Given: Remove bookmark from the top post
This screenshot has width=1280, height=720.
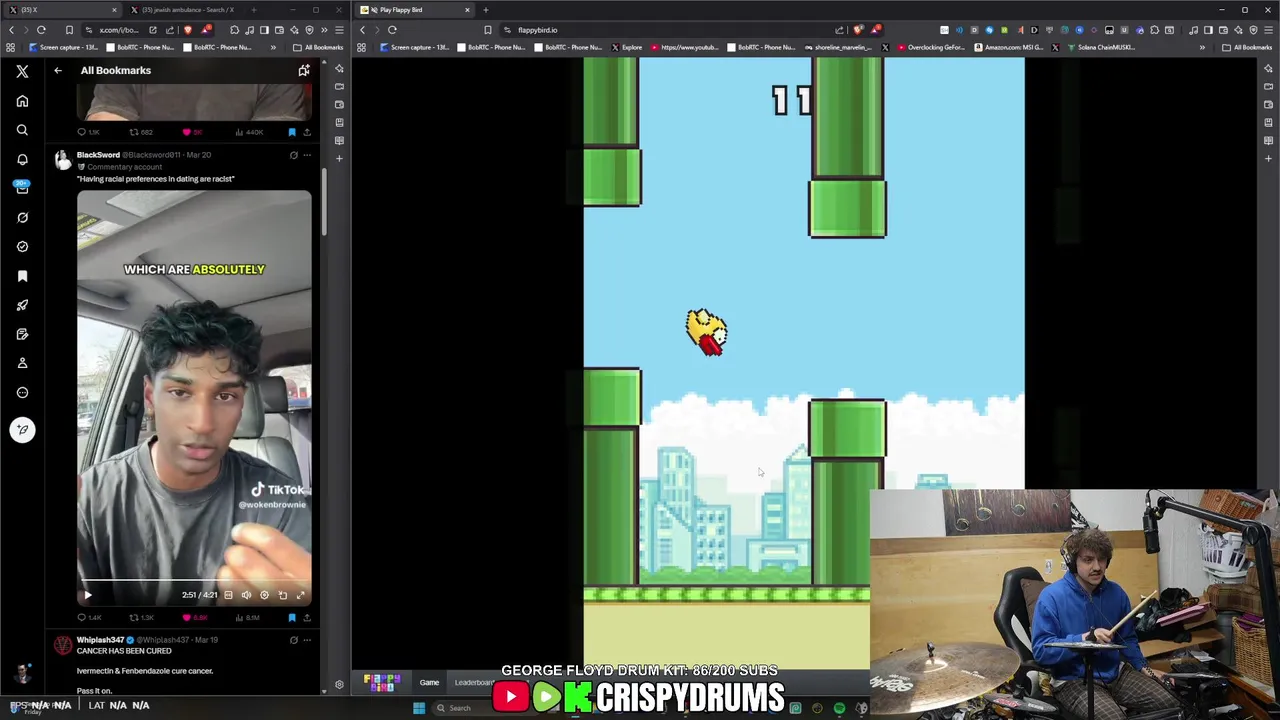Looking at the screenshot, I should pyautogui.click(x=292, y=132).
